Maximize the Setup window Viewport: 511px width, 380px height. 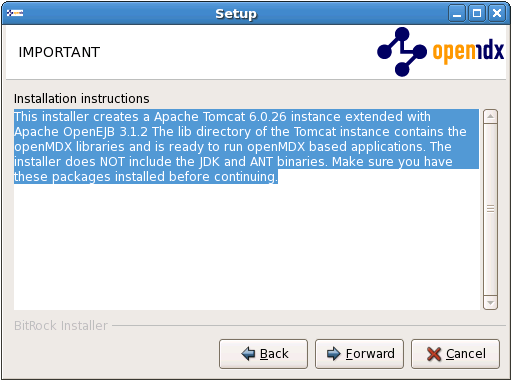point(477,14)
